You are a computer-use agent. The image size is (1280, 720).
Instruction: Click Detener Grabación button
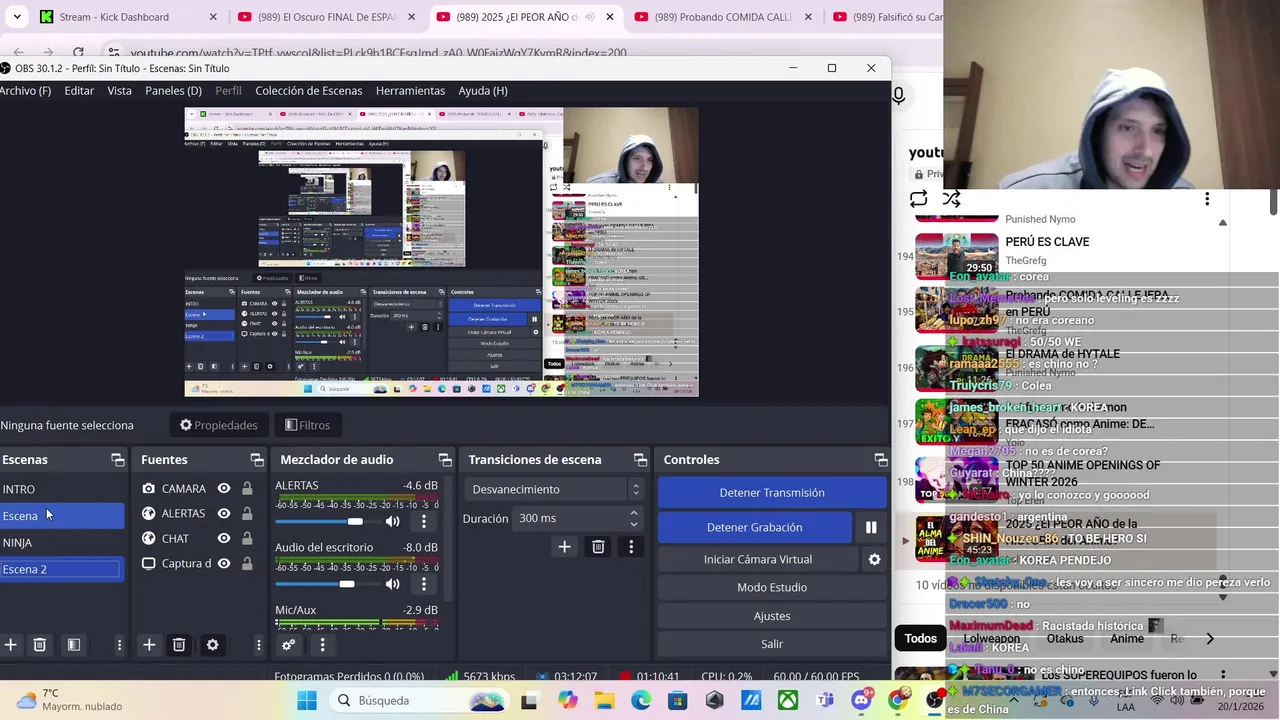point(754,527)
